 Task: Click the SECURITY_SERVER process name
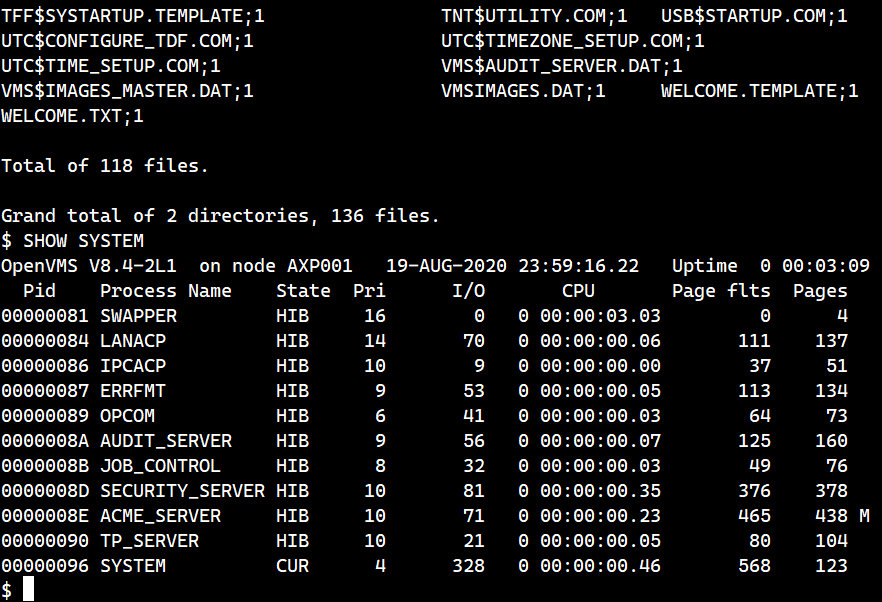182,491
